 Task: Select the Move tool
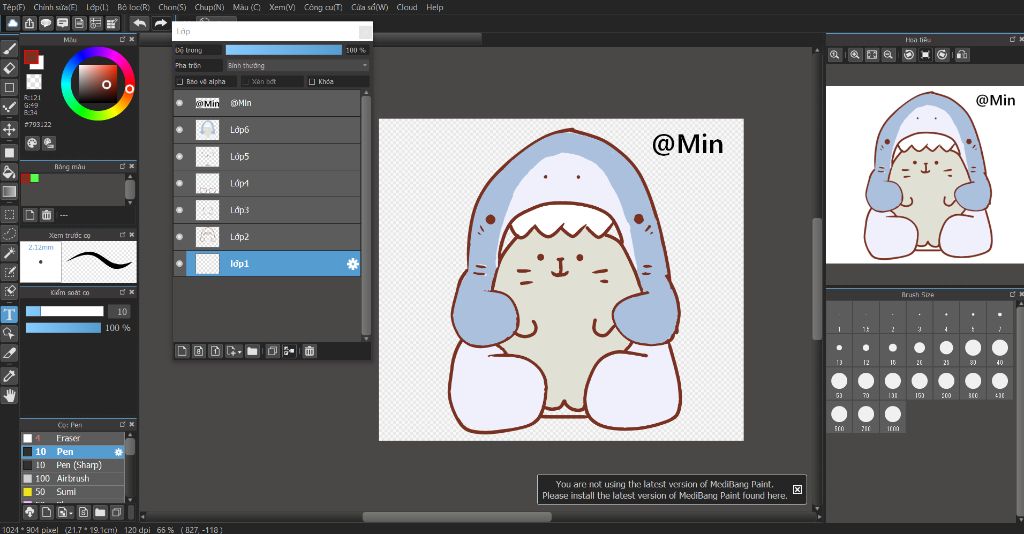[x=9, y=129]
